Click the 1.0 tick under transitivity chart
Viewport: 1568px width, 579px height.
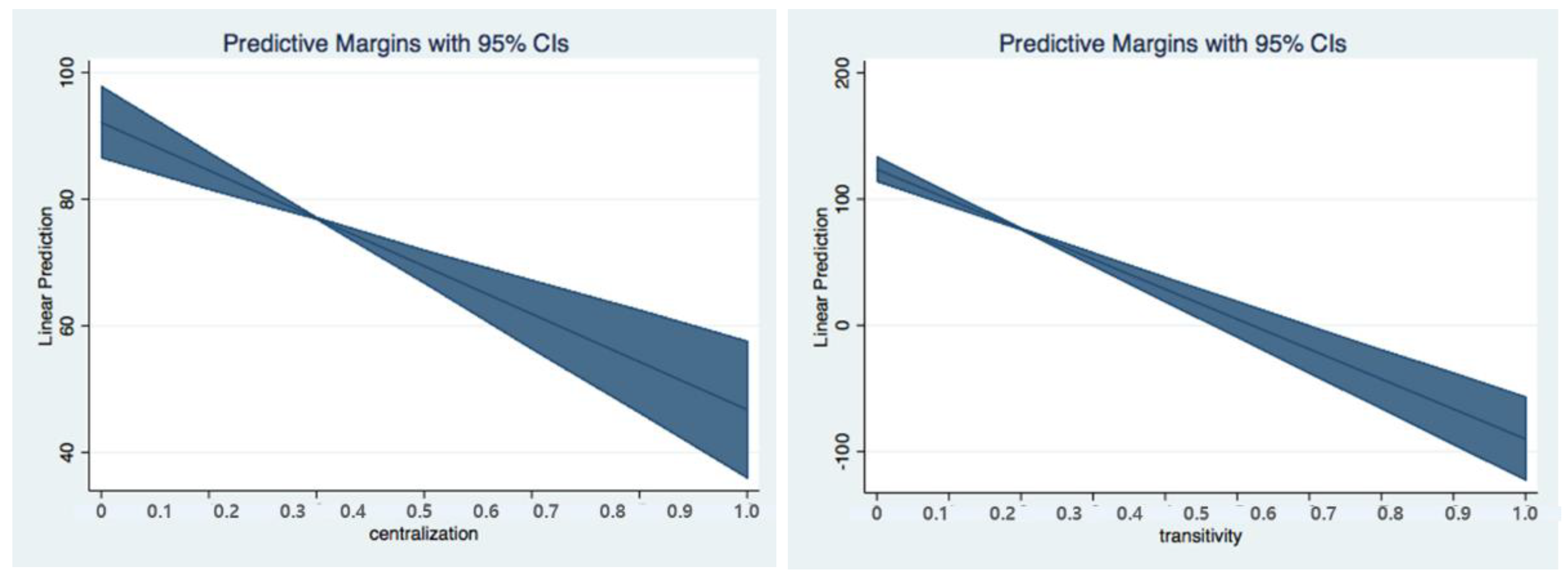coord(1525,514)
